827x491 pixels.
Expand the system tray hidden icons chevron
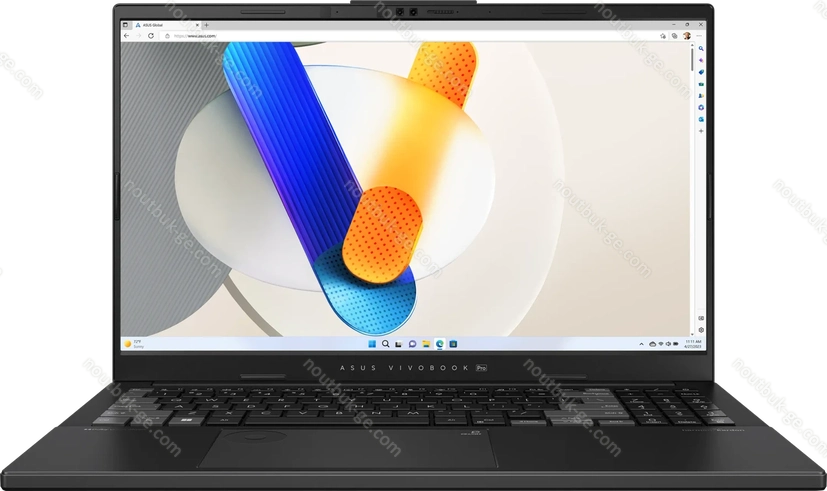643,344
